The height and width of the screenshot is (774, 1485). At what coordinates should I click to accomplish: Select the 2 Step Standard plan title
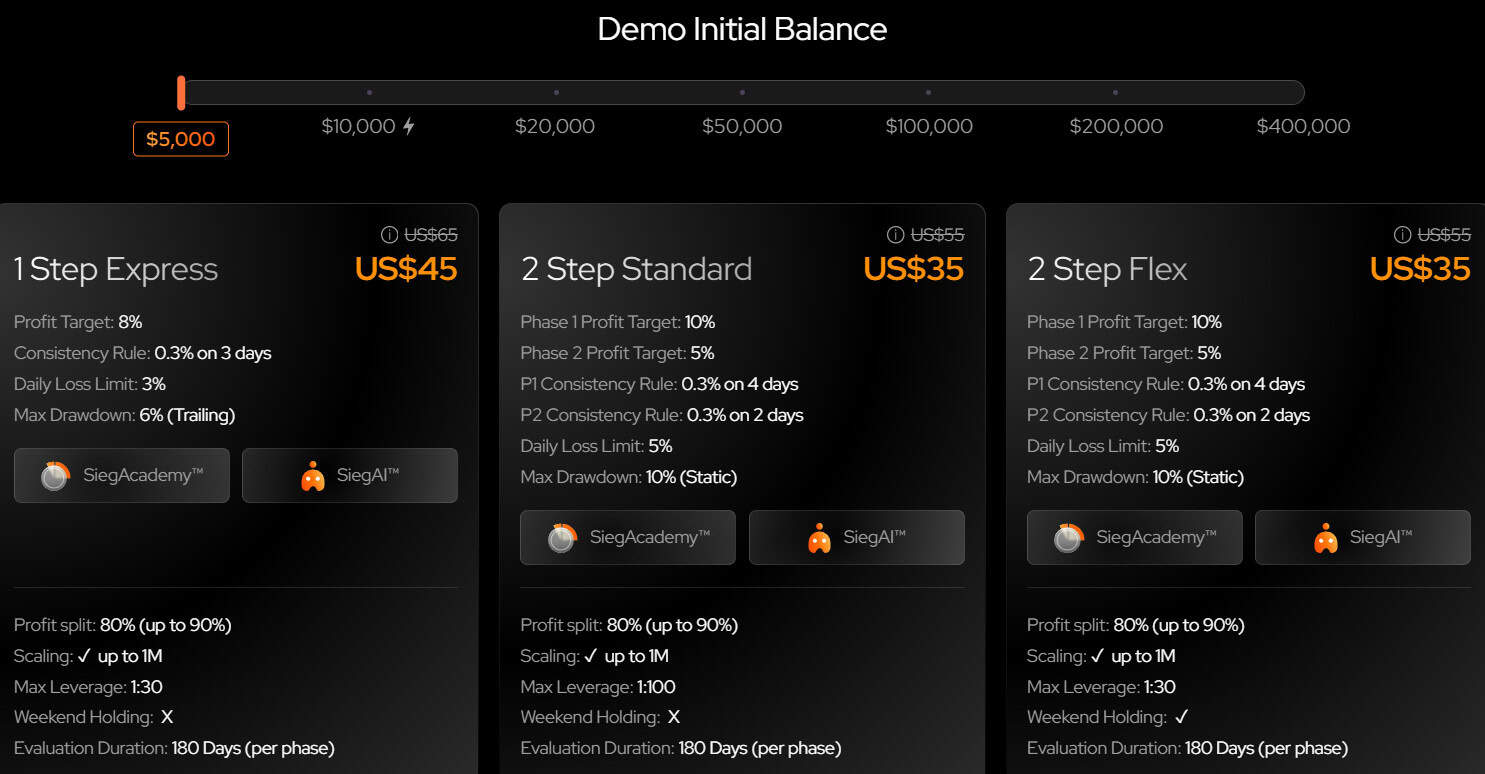click(x=636, y=269)
